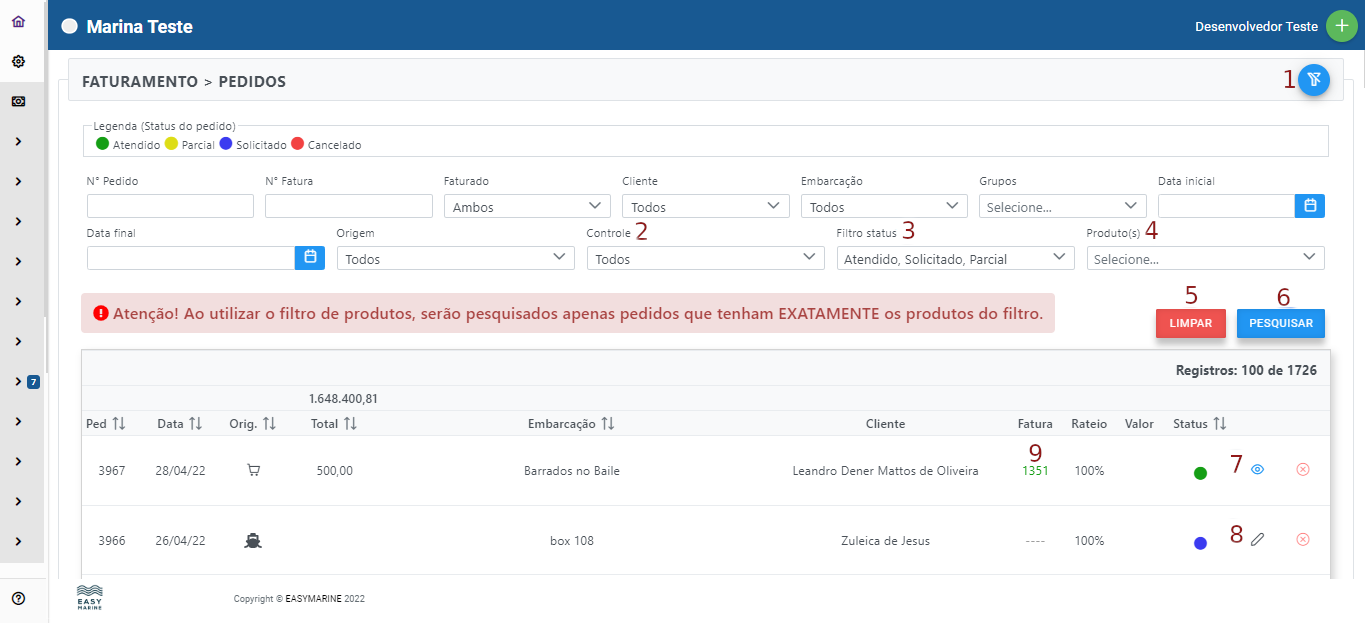This screenshot has width=1365, height=623.
Task: Open the Cliente dropdown
Action: [x=705, y=206]
